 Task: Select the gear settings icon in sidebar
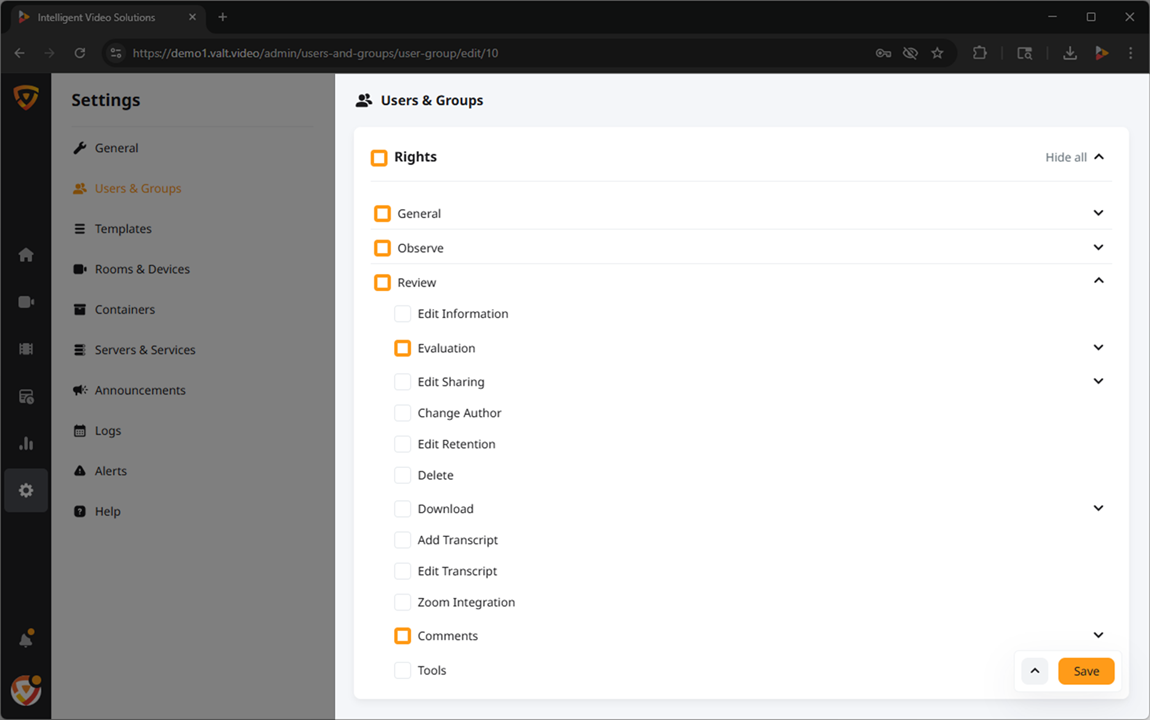[x=26, y=491]
